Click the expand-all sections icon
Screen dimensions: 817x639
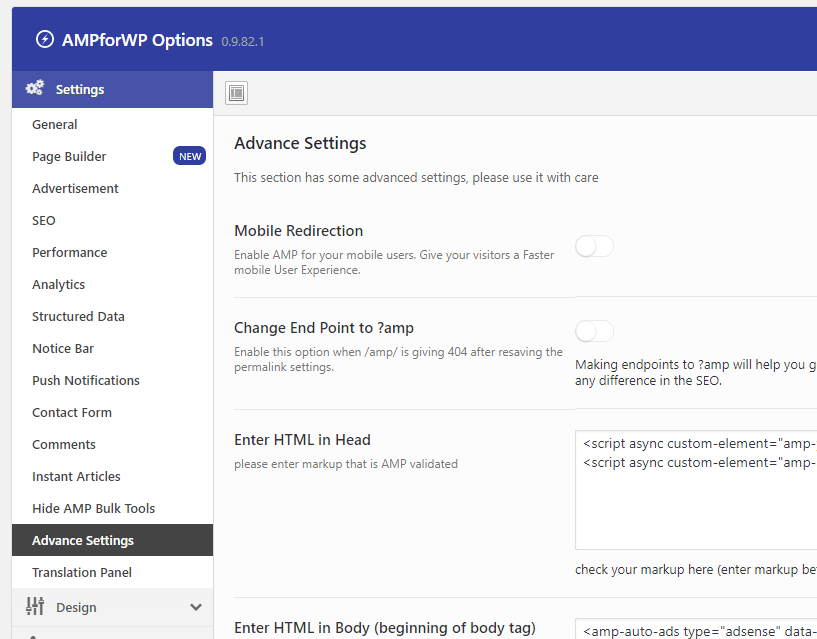click(237, 93)
